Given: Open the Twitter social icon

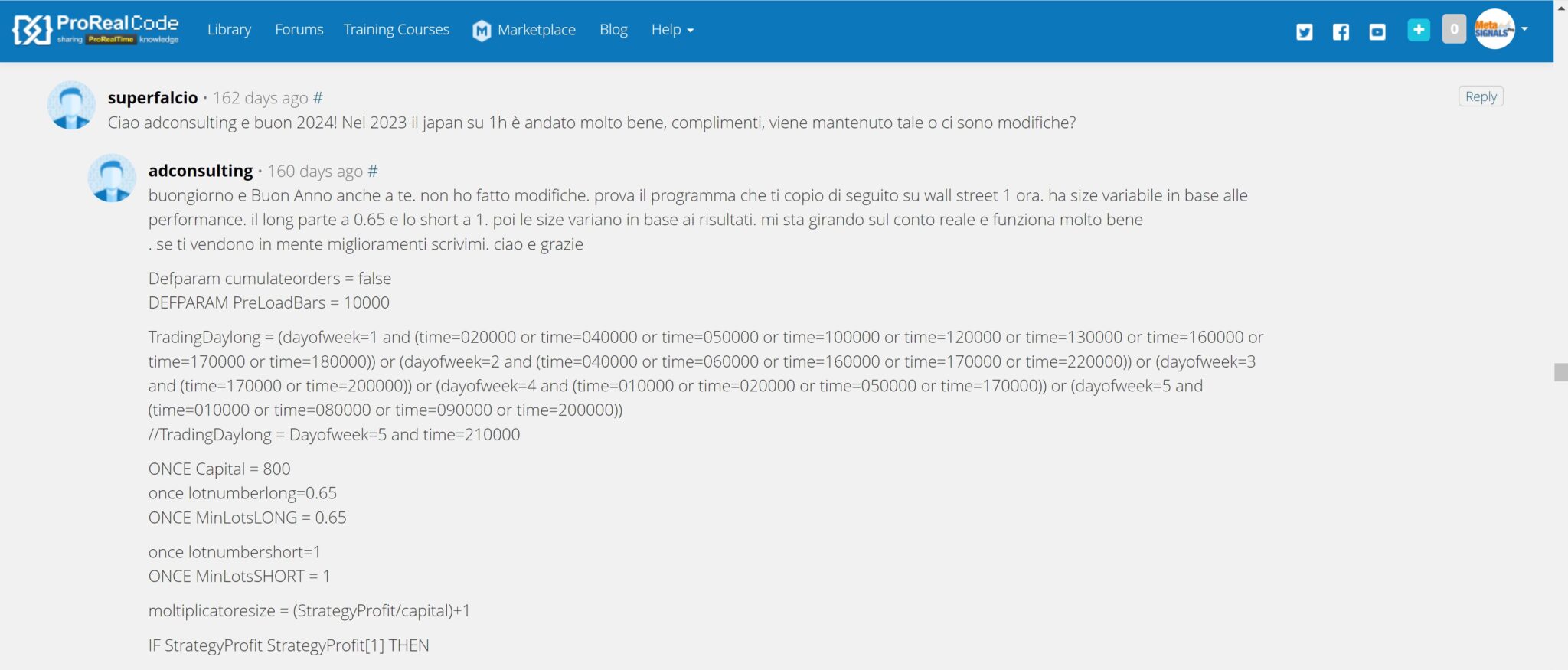Looking at the screenshot, I should 1305,31.
